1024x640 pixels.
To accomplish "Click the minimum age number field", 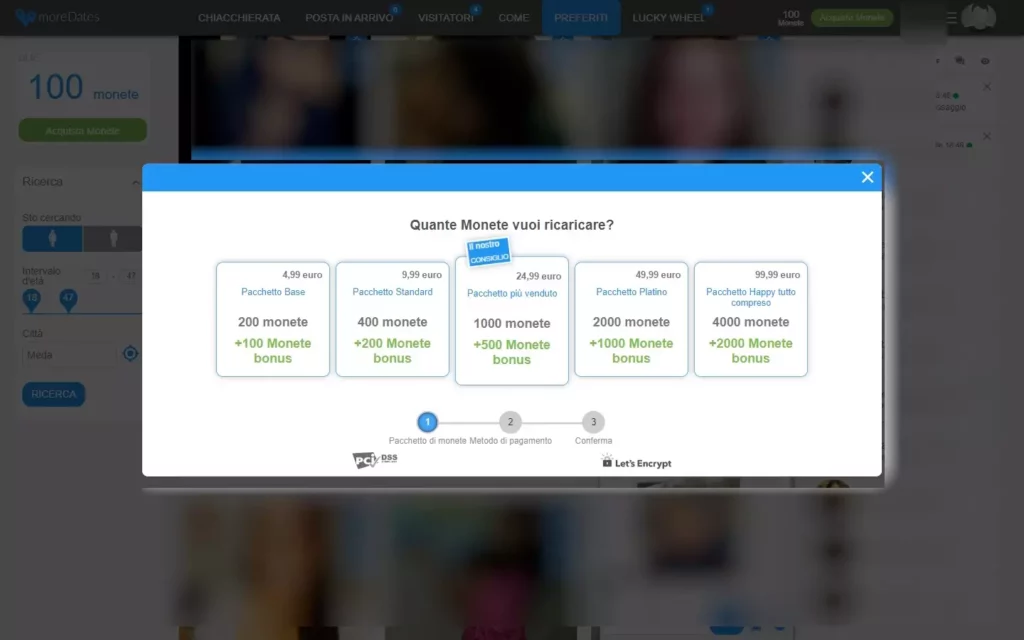I will [95, 276].
